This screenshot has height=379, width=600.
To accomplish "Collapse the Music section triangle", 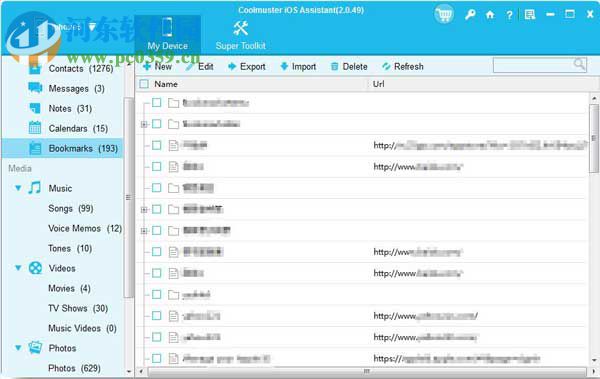I will tap(18, 188).
